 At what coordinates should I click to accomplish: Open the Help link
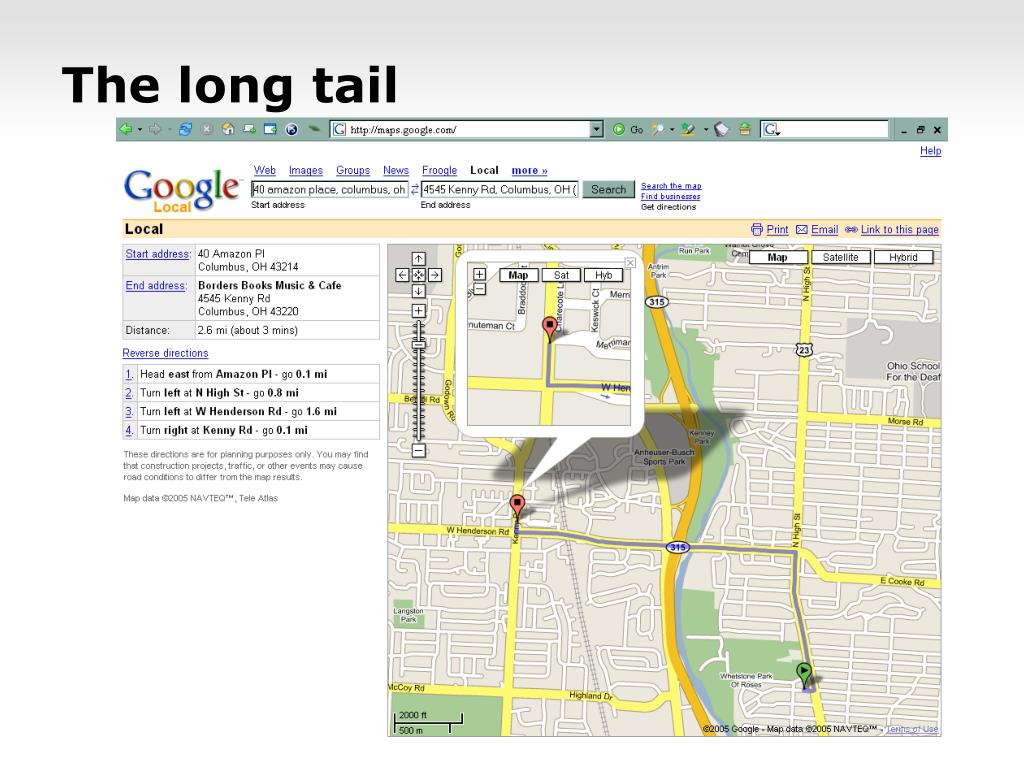(931, 151)
